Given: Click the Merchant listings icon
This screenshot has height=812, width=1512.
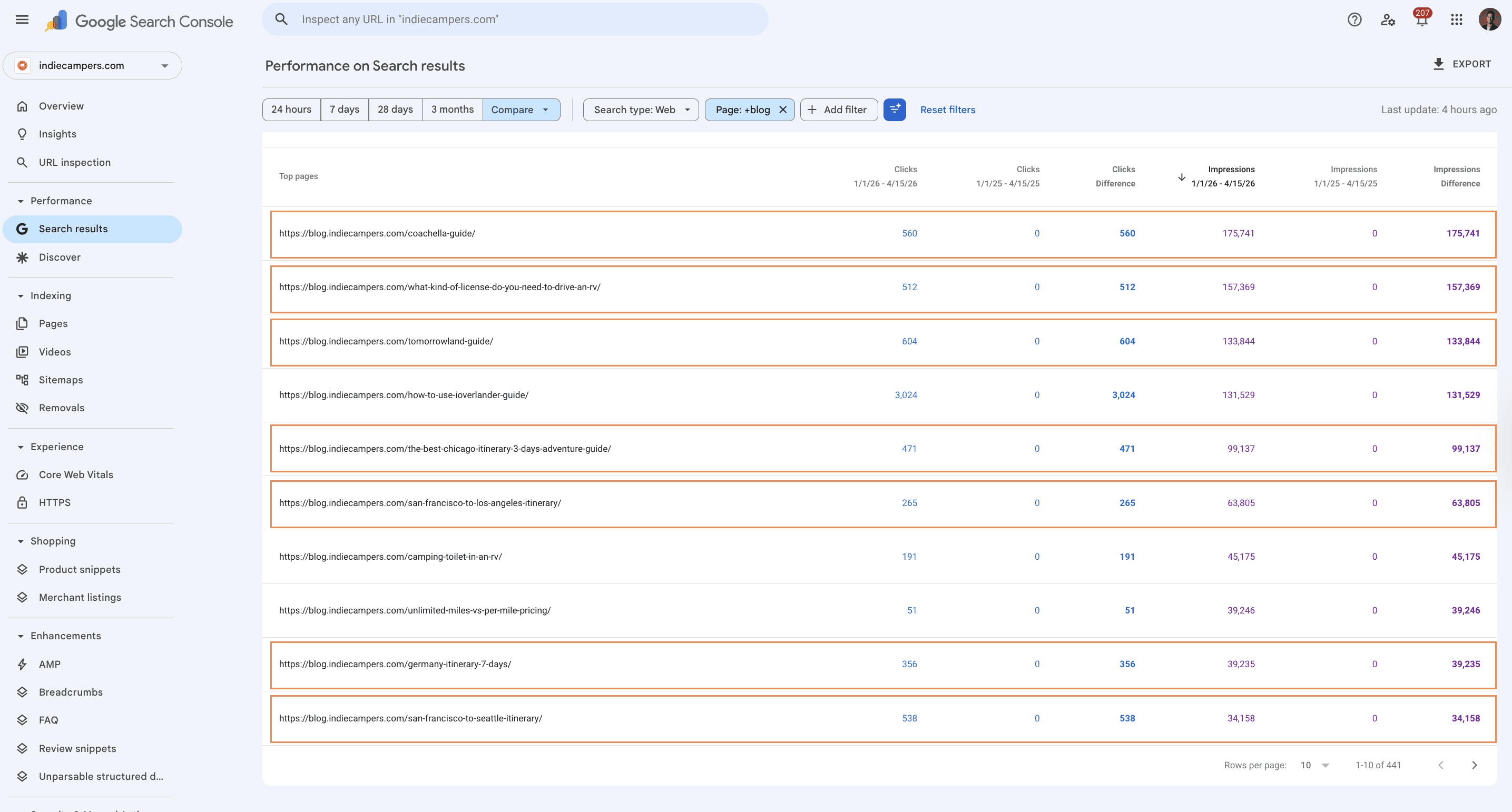Looking at the screenshot, I should (22, 597).
